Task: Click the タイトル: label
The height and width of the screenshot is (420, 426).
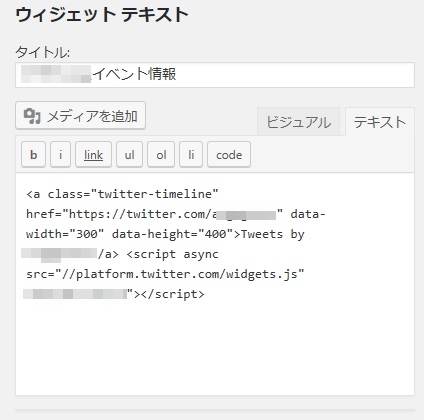Action: [x=43, y=52]
